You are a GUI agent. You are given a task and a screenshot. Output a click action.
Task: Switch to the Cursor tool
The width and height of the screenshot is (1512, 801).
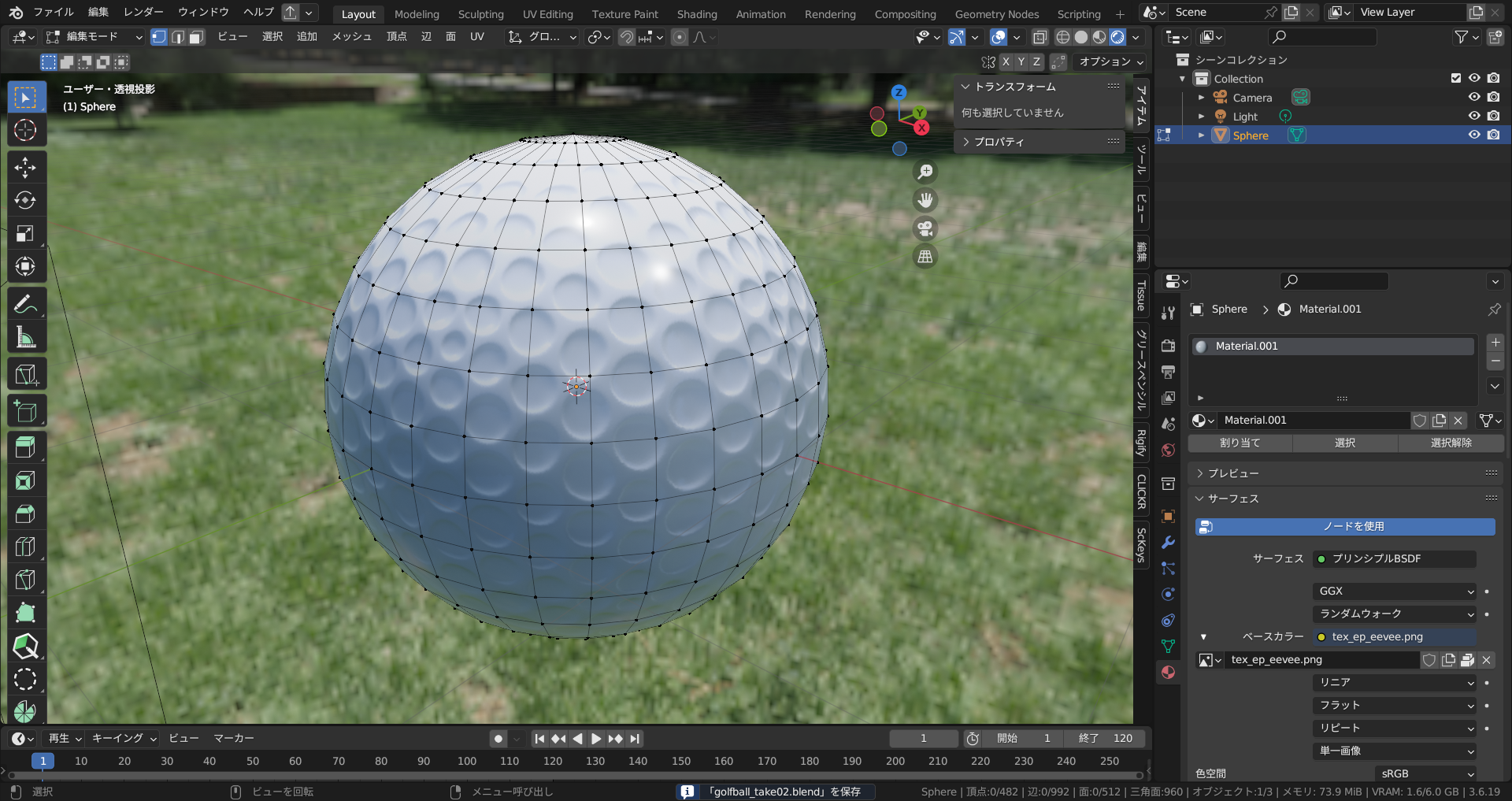26,130
